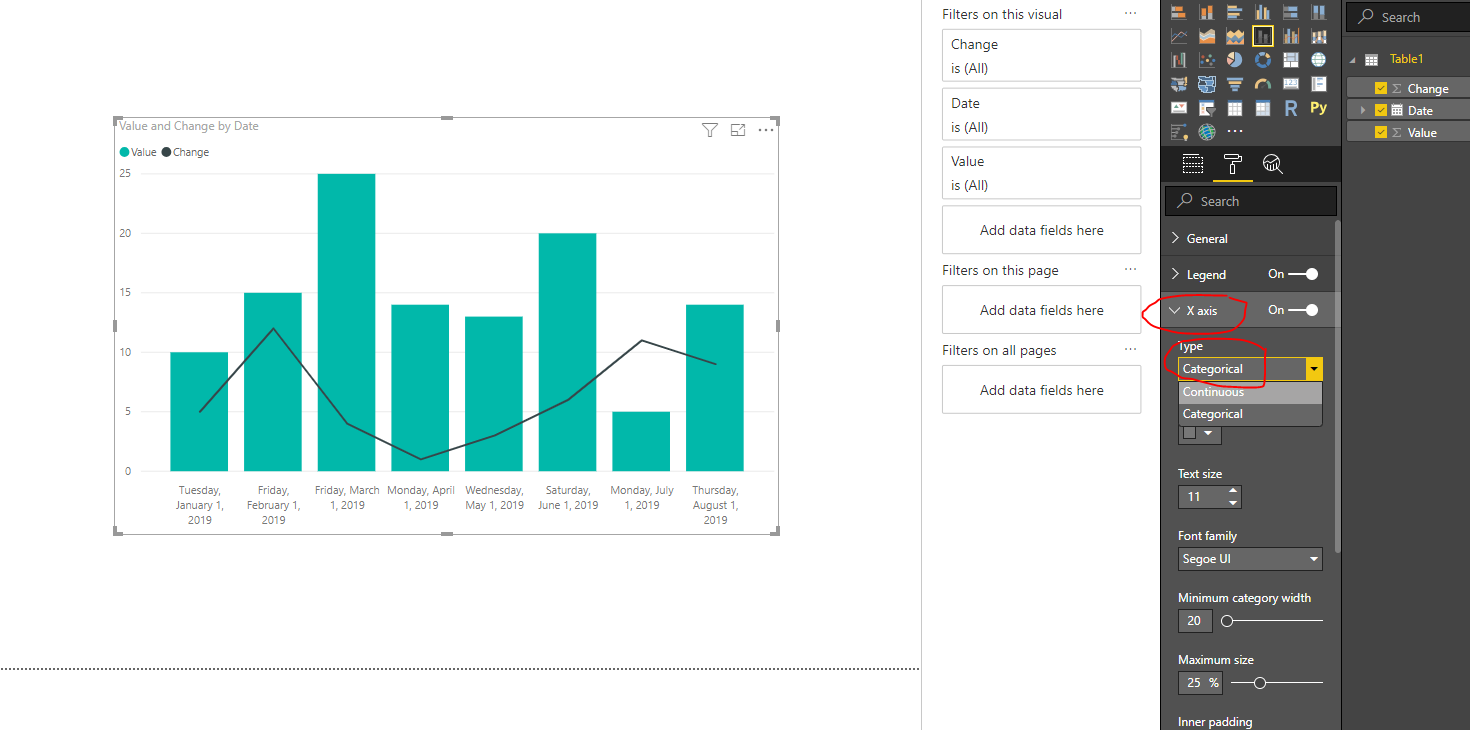Viewport: 1470px width, 730px height.
Task: Select the clustered bar chart visual
Action: click(x=1234, y=12)
